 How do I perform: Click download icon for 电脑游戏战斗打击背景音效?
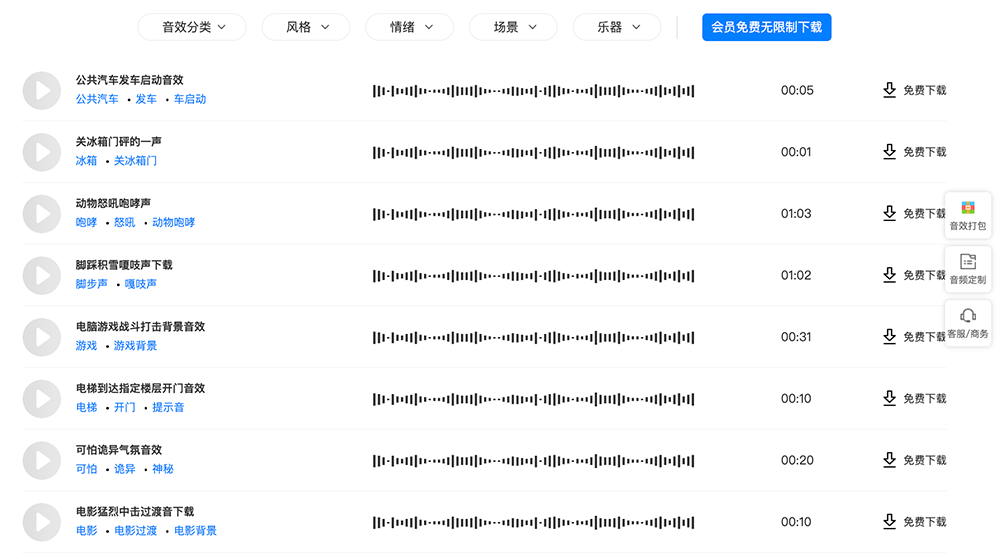point(889,337)
